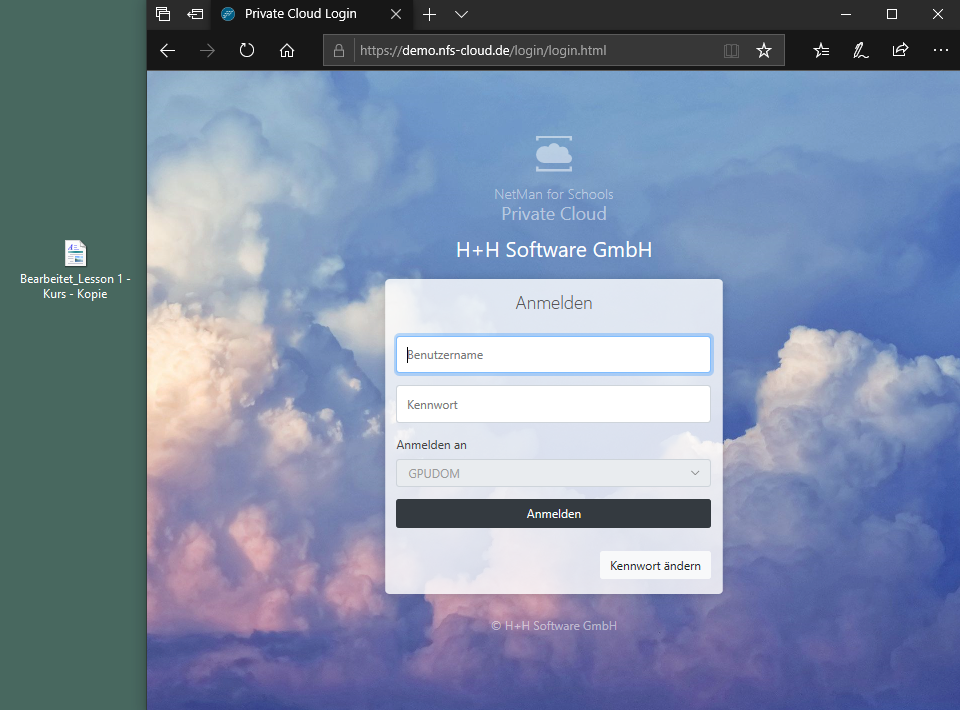Click the Anmelden an label
Viewport: 960px width, 710px height.
[x=431, y=445]
